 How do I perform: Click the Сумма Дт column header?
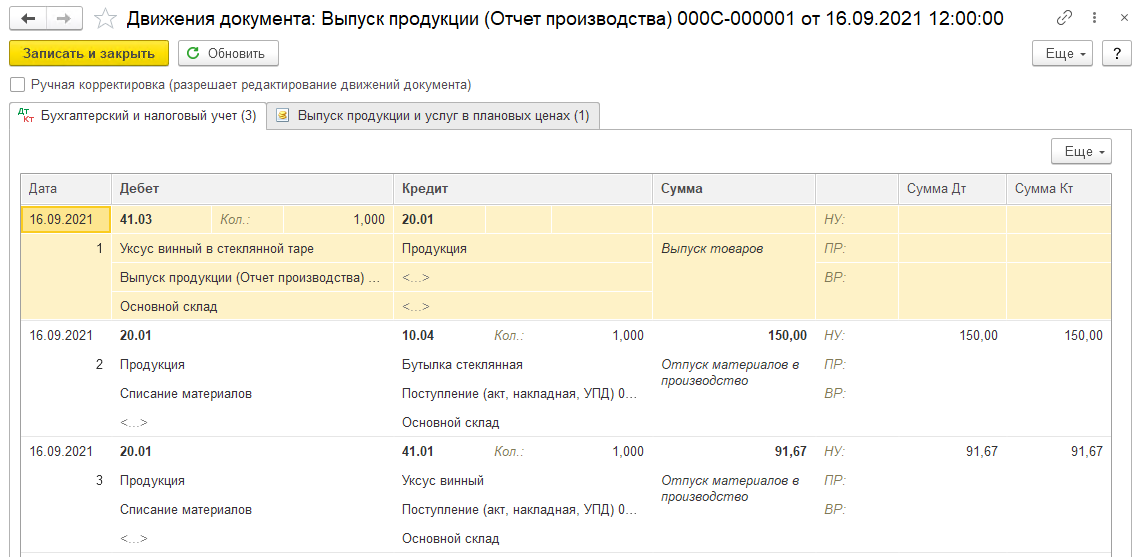tap(953, 189)
